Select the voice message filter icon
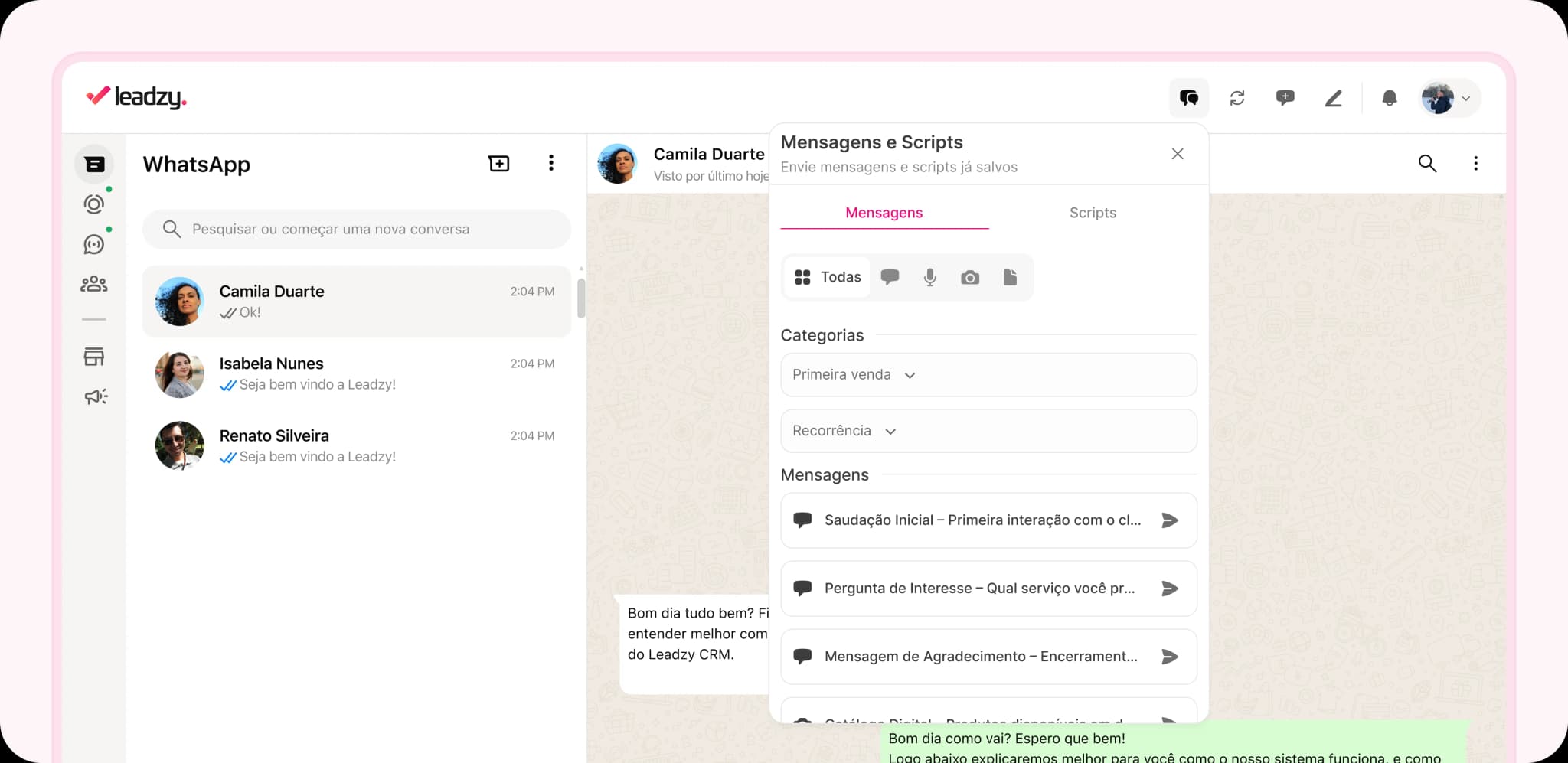The height and width of the screenshot is (763, 1568). coord(929,277)
